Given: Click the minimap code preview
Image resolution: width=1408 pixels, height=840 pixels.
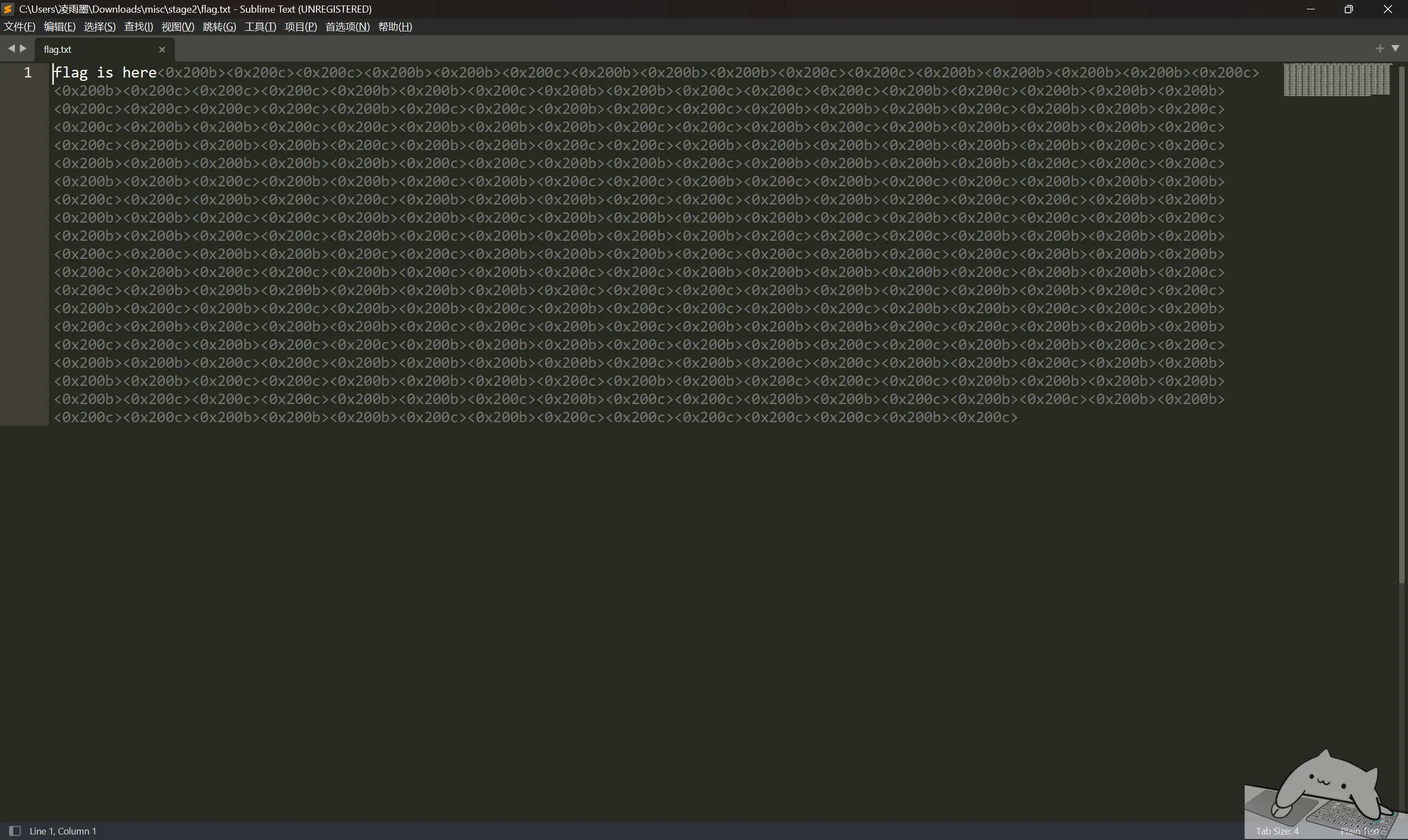Looking at the screenshot, I should coord(1336,79).
